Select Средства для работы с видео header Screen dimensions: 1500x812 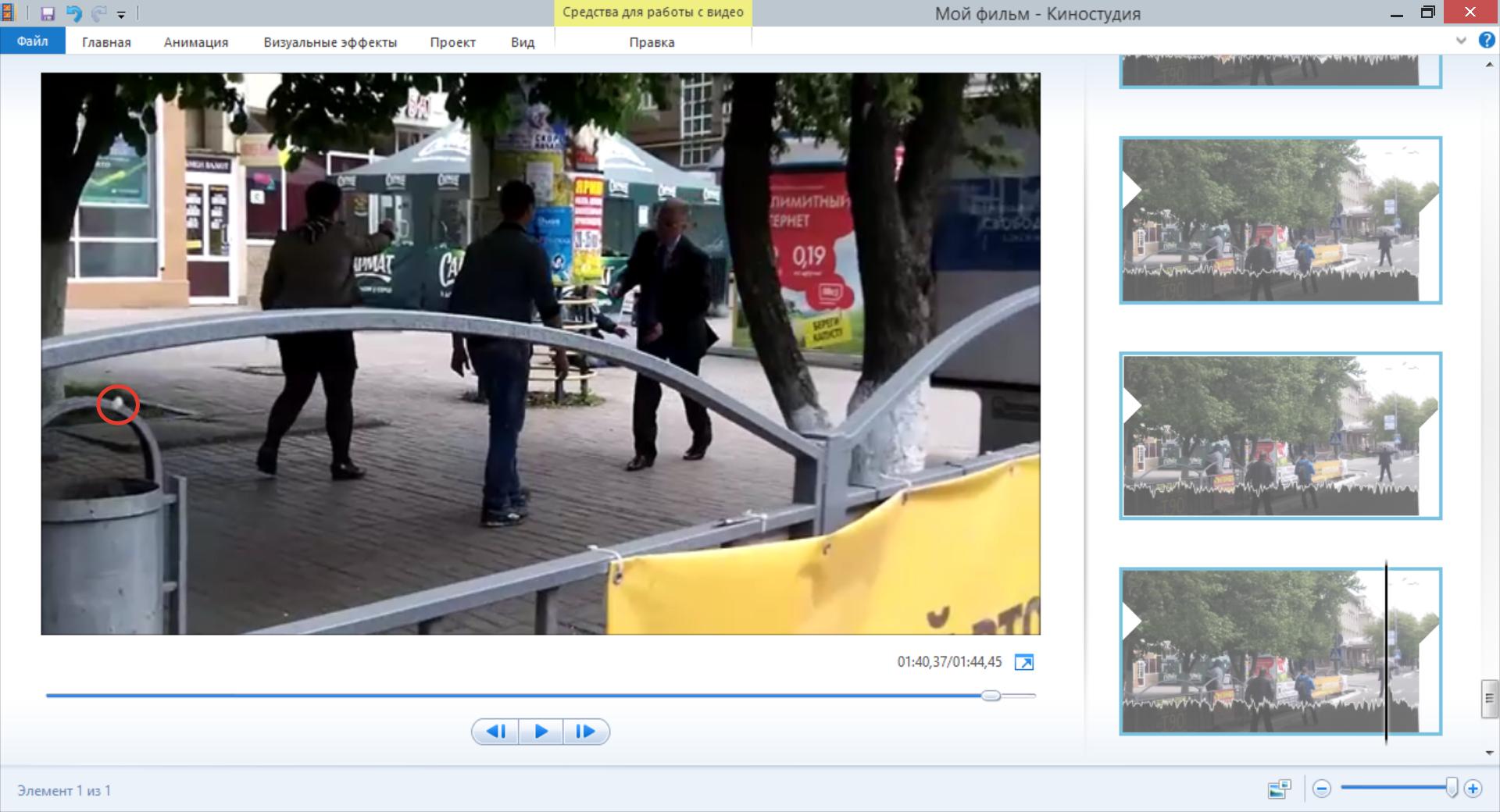click(x=653, y=12)
